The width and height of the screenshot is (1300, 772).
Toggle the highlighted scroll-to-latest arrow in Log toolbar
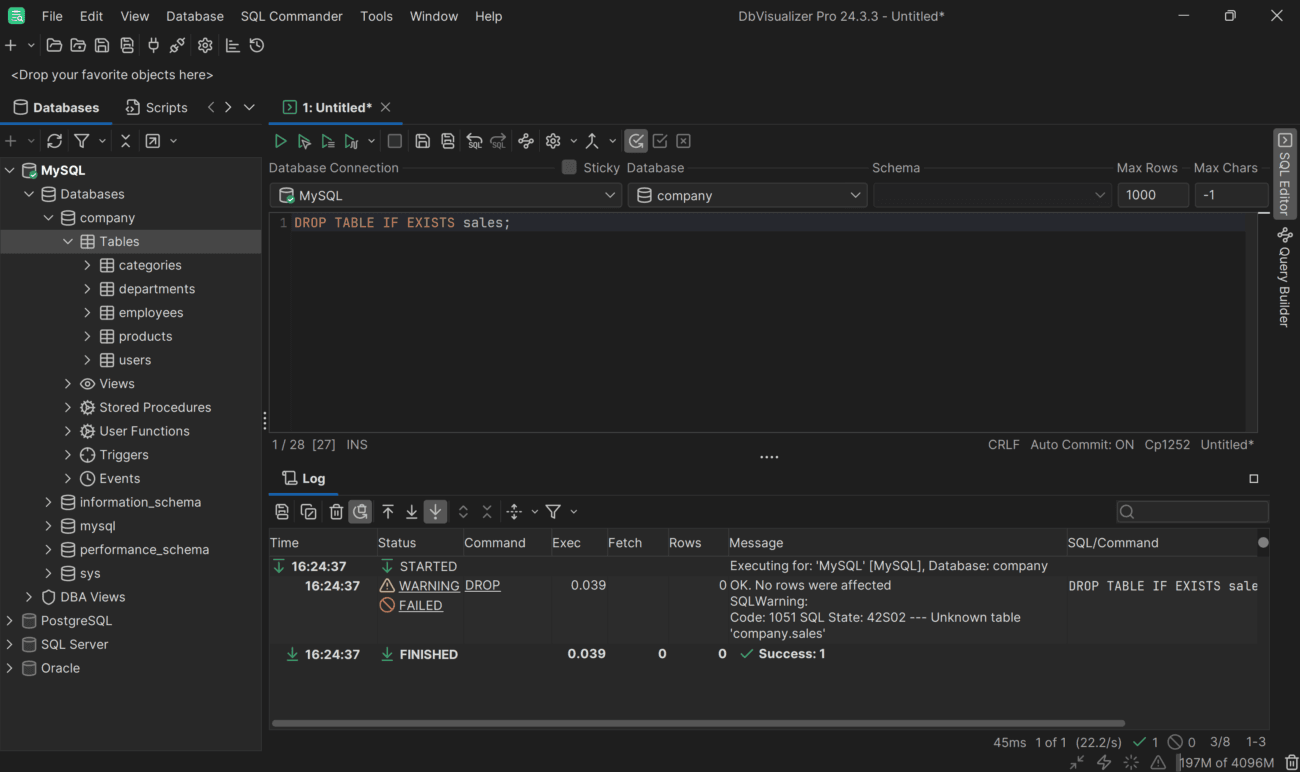(x=435, y=512)
